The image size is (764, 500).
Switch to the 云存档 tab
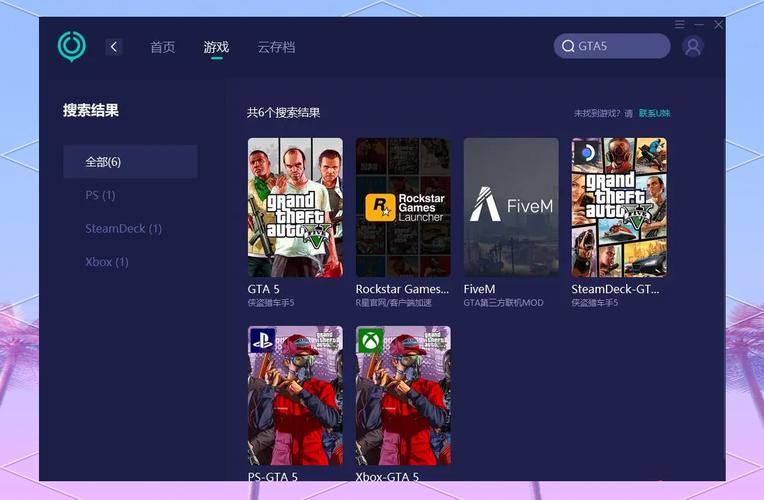tap(276, 47)
